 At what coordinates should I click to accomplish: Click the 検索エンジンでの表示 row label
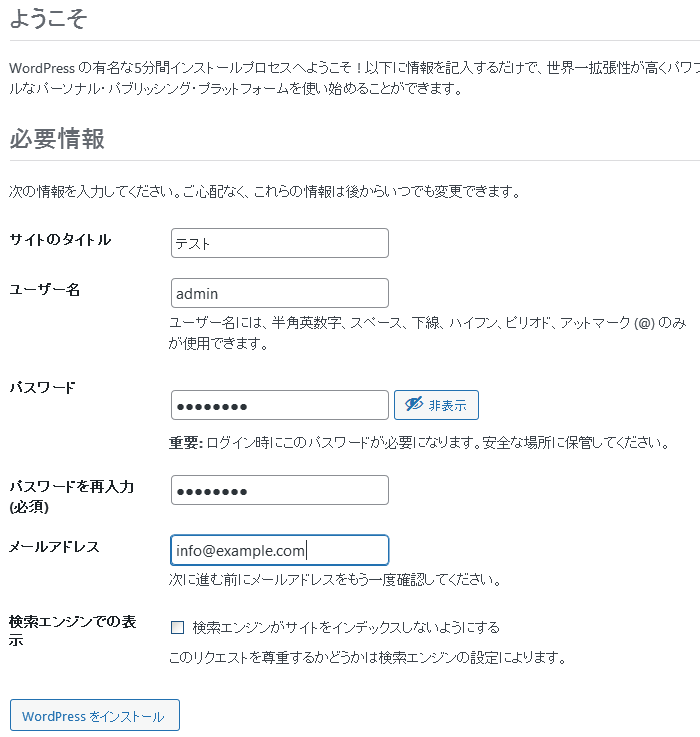pyautogui.click(x=72, y=630)
